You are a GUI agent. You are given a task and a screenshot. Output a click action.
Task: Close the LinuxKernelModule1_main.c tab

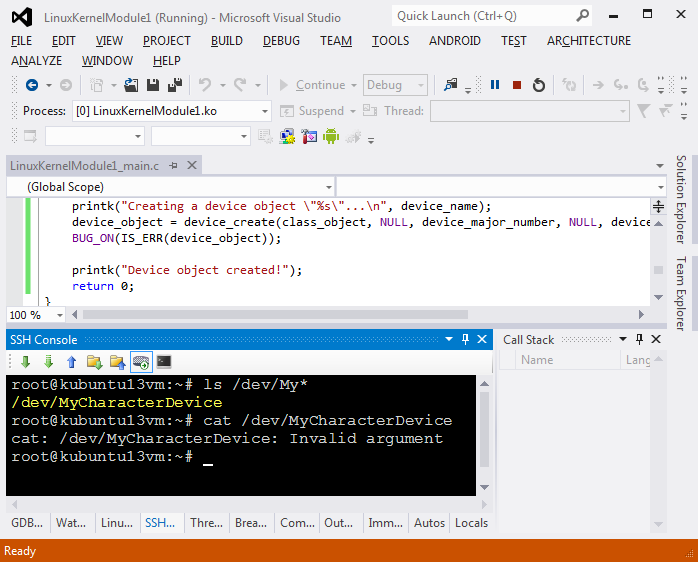[192, 165]
